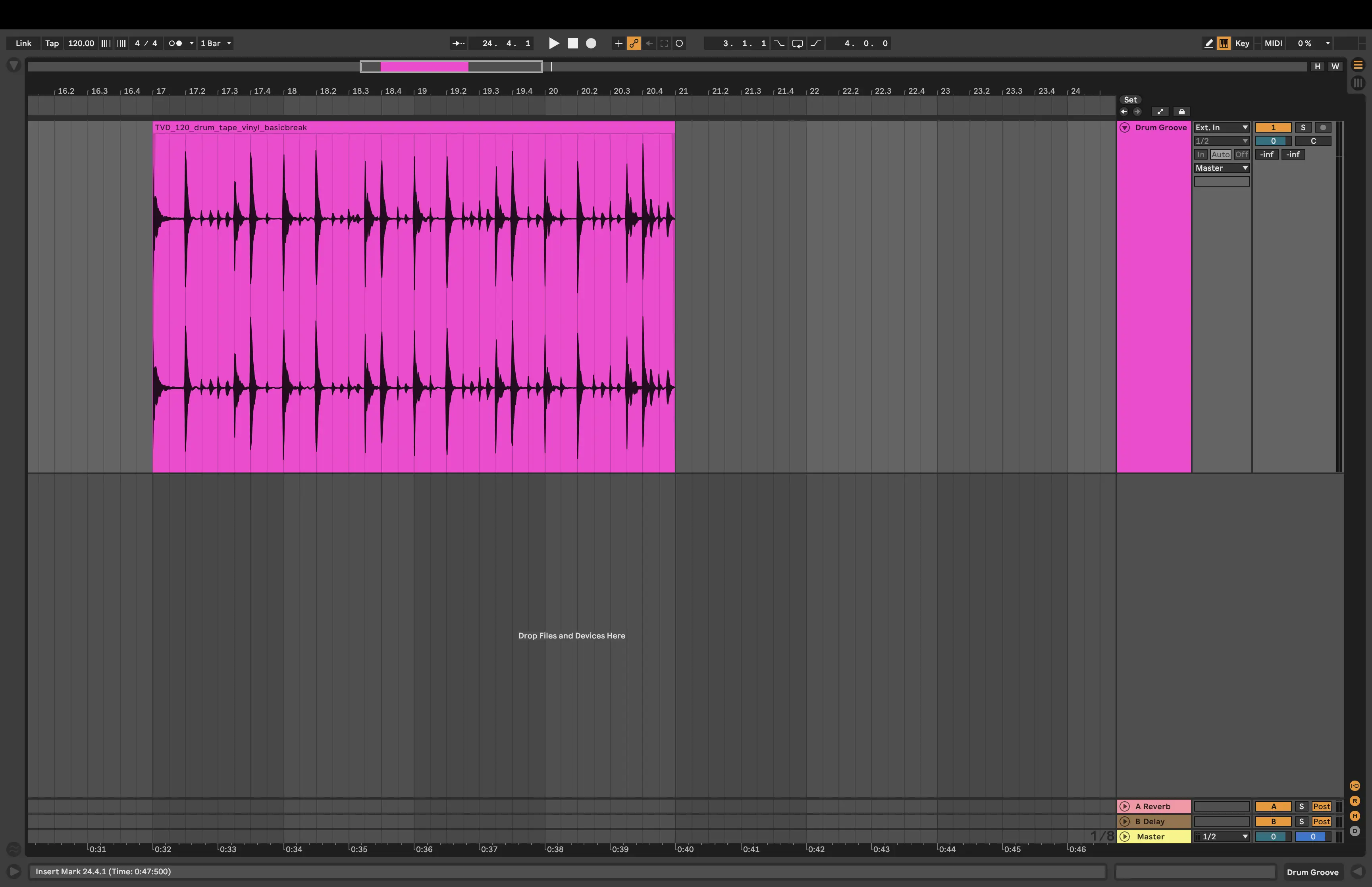Click the Master preview volume slider
This screenshot has height=887, width=1372.
(x=1313, y=836)
